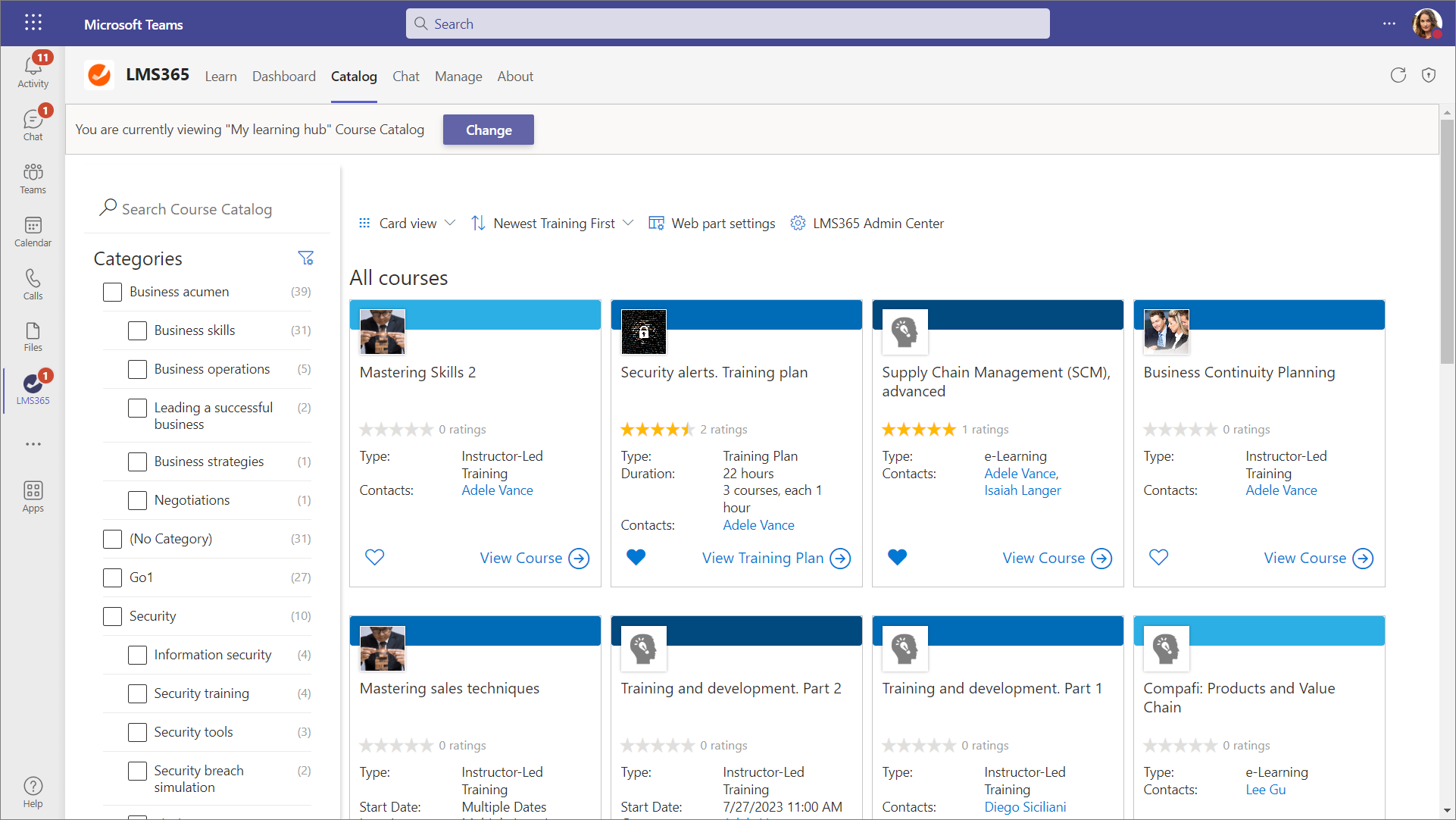Open View Training Plan for Security alerts
The width and height of the screenshot is (1456, 820).
coord(775,559)
